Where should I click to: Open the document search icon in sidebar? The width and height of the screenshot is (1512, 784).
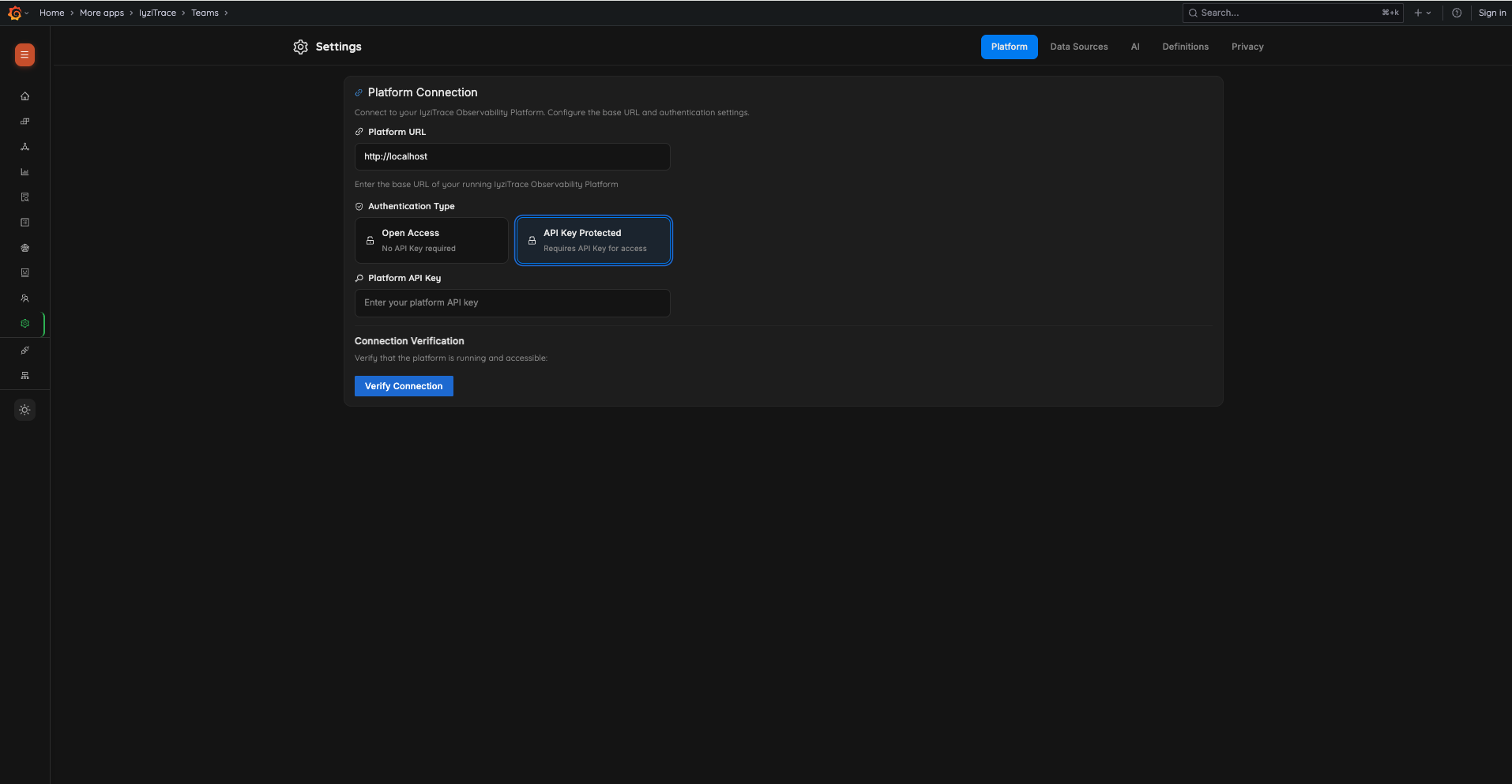coord(24,197)
